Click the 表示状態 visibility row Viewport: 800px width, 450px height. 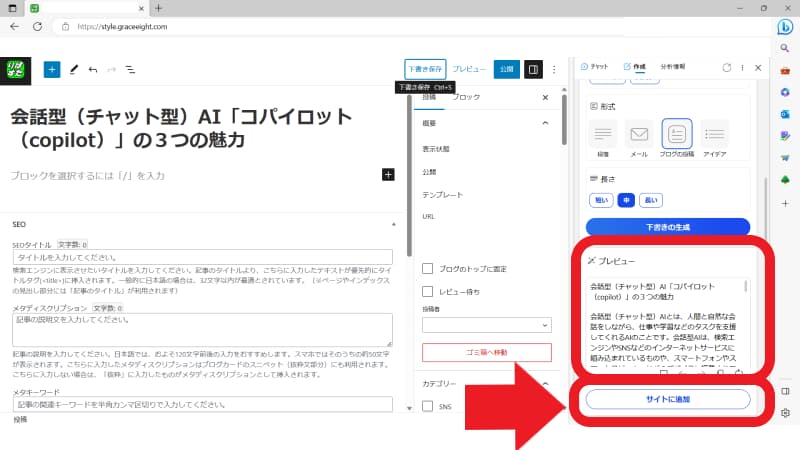[x=436, y=149]
